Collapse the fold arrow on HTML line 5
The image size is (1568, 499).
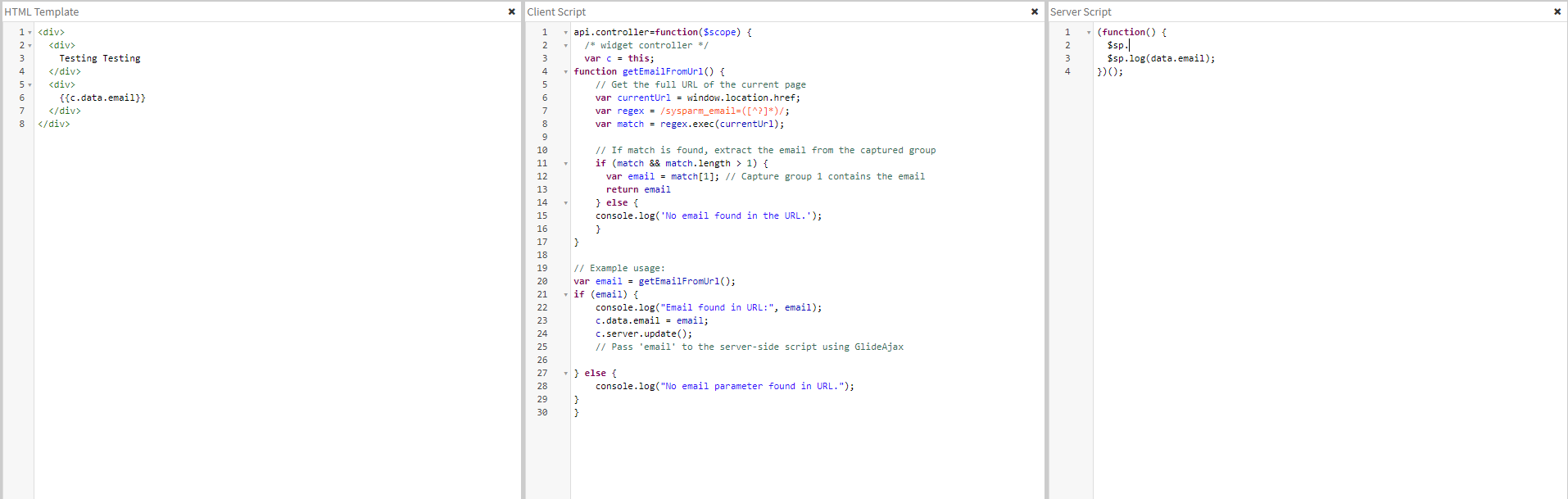[x=30, y=85]
